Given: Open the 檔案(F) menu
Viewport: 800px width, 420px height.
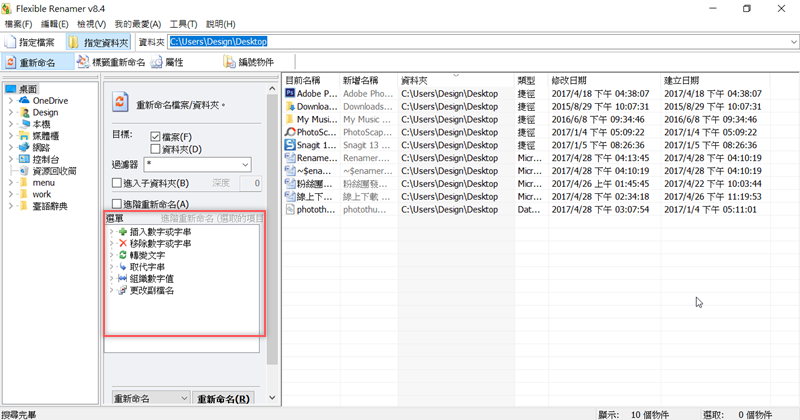Looking at the screenshot, I should coord(18,24).
